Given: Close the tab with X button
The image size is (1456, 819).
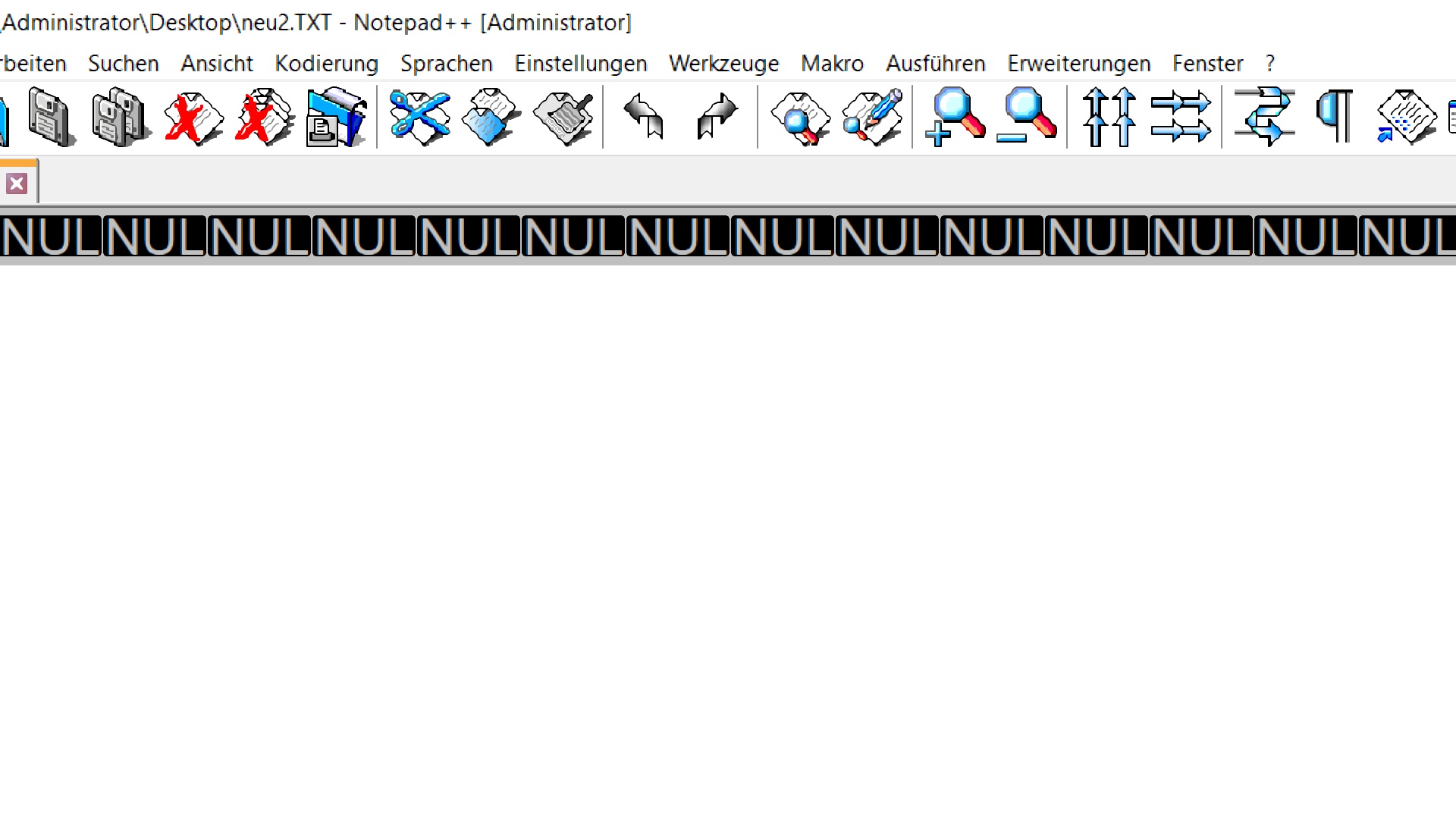Looking at the screenshot, I should tap(17, 184).
